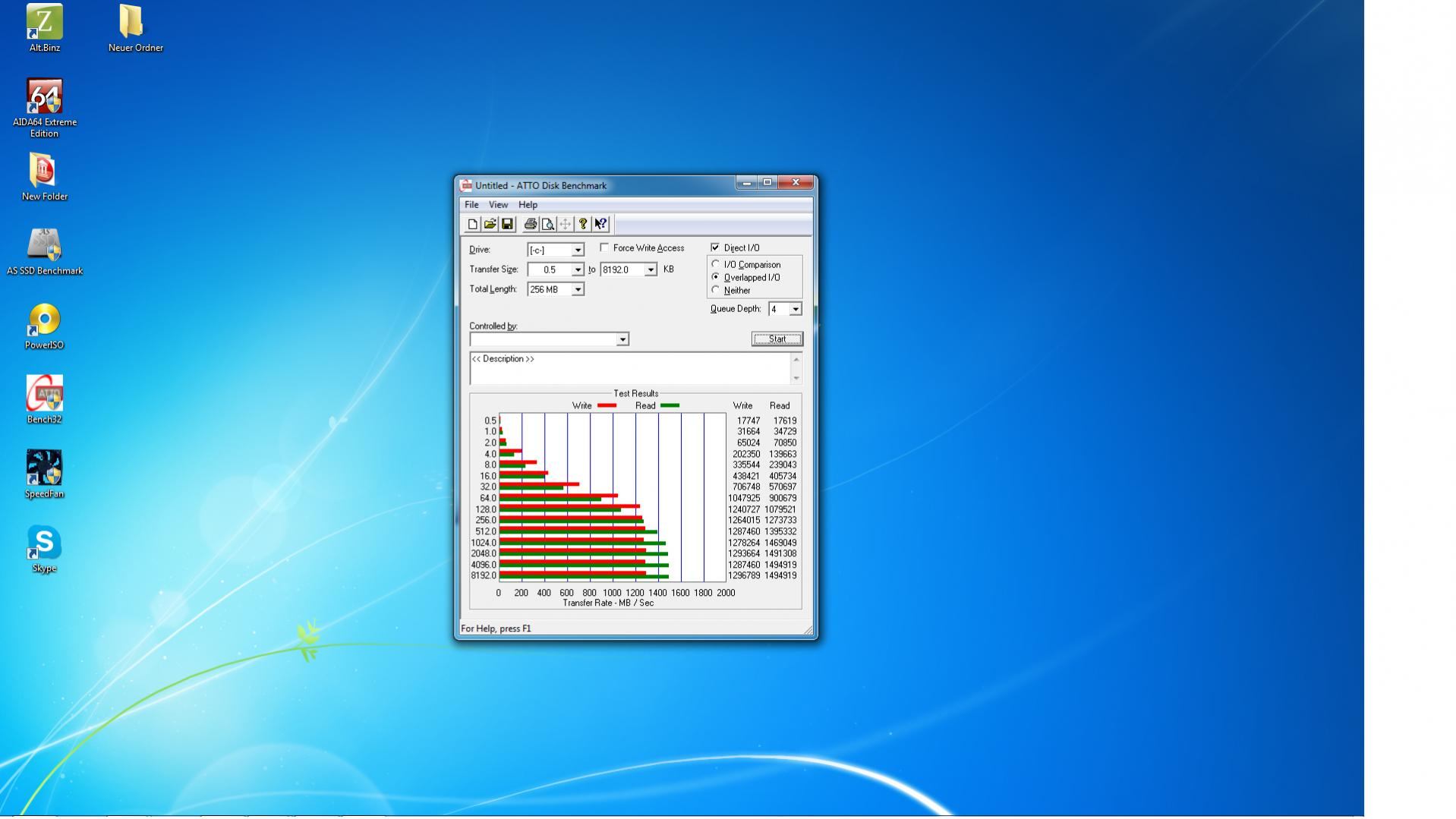The height and width of the screenshot is (819, 1456).
Task: Open AS SSD Benchmark shortcut
Action: 45,251
